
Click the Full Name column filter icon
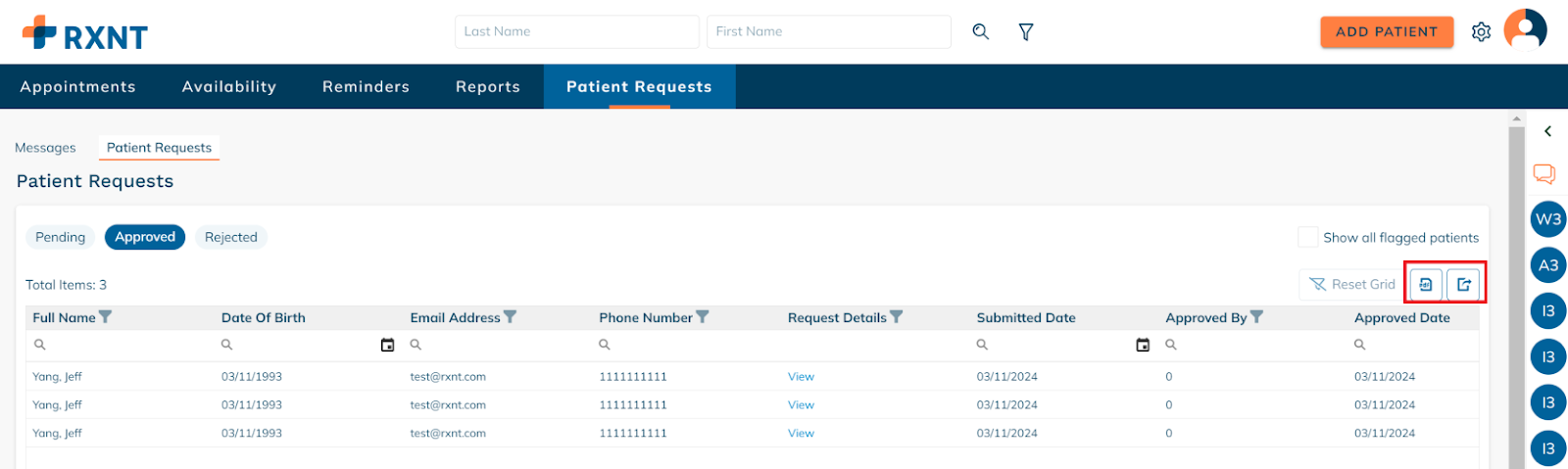[106, 317]
